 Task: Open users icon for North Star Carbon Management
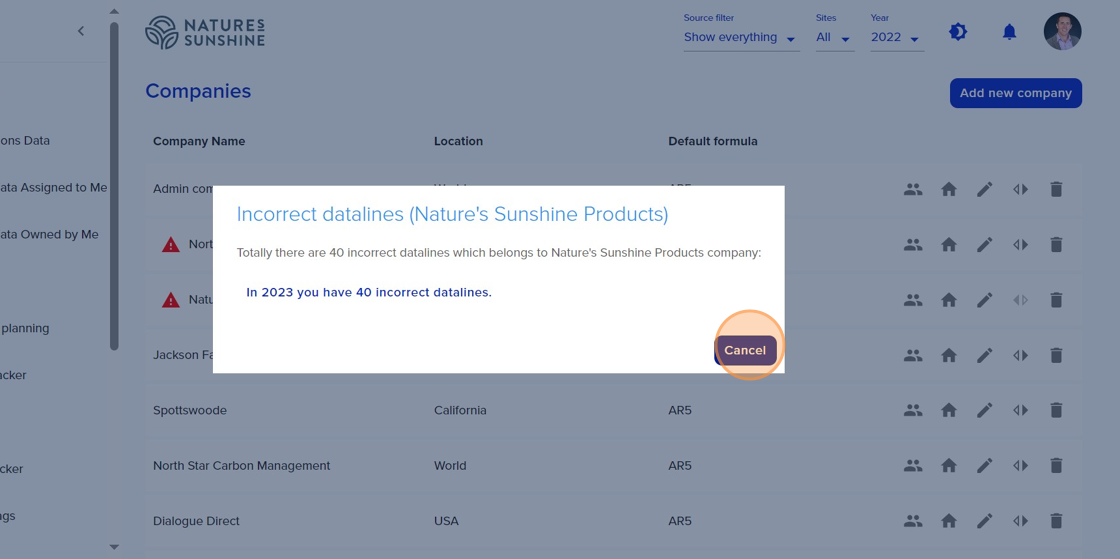913,465
